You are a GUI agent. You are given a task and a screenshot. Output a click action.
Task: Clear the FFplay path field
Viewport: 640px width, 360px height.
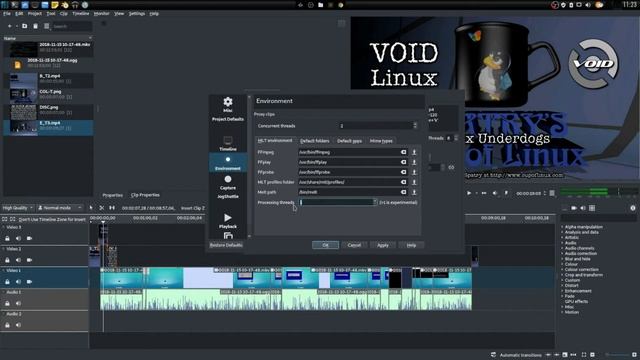(403, 162)
